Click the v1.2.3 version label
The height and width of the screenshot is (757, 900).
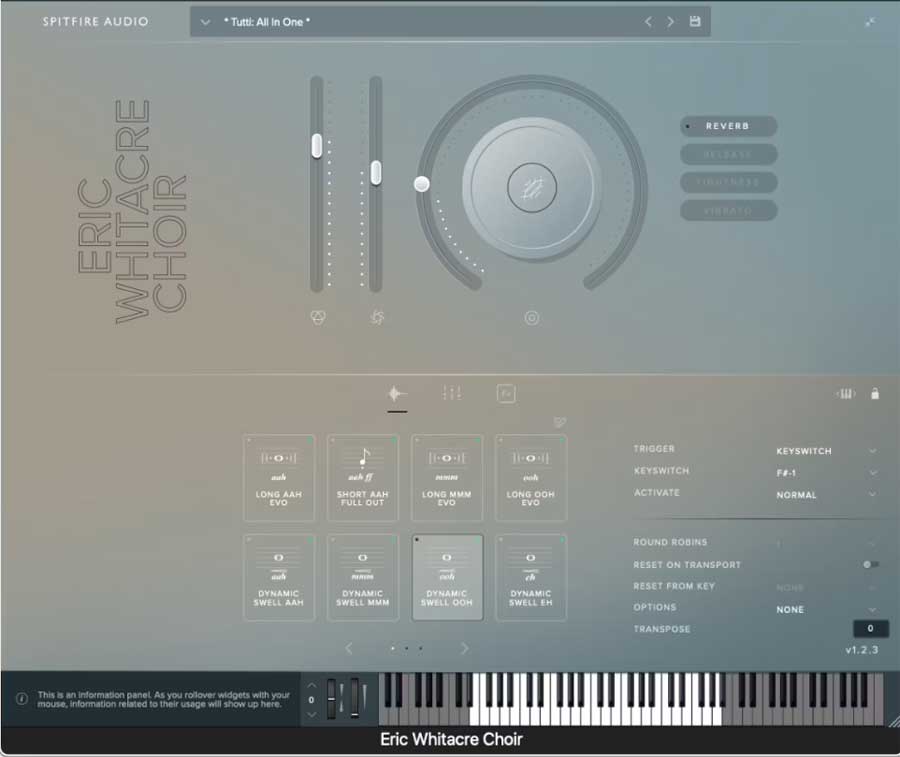862,650
